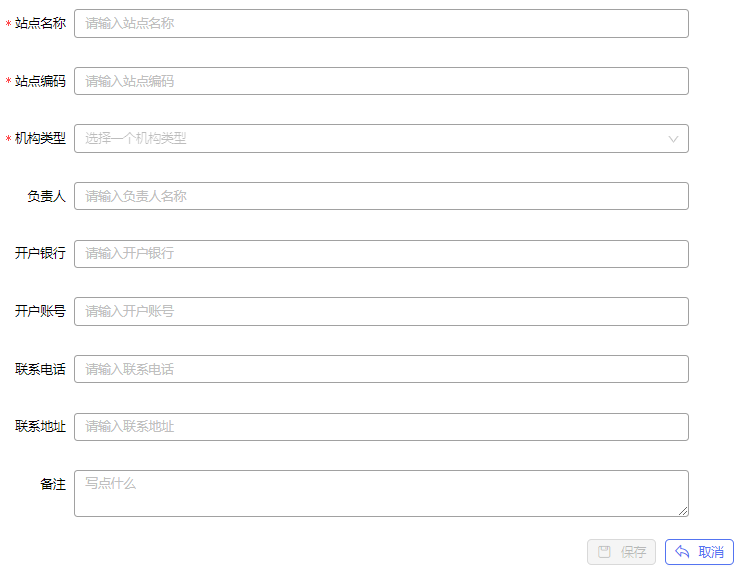Click the 保存 button

click(621, 552)
